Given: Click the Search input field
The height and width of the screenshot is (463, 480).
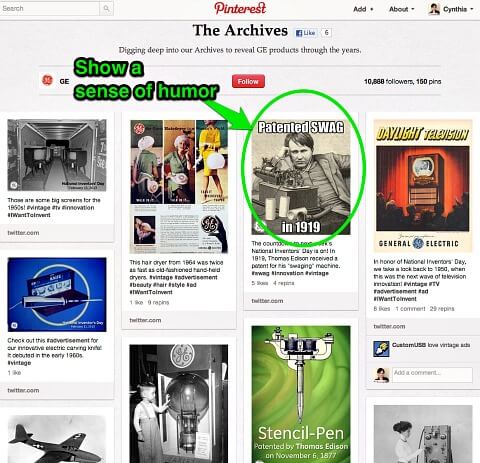Looking at the screenshot, I should (x=50, y=8).
